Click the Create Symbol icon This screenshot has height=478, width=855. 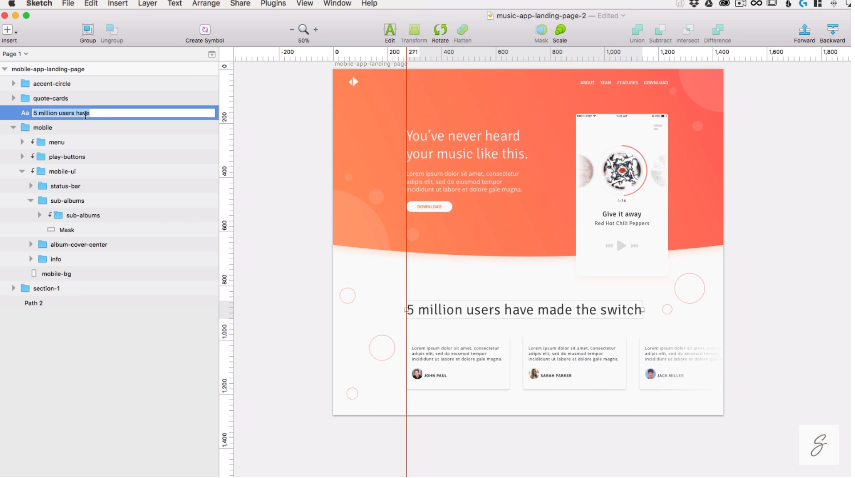tap(205, 29)
